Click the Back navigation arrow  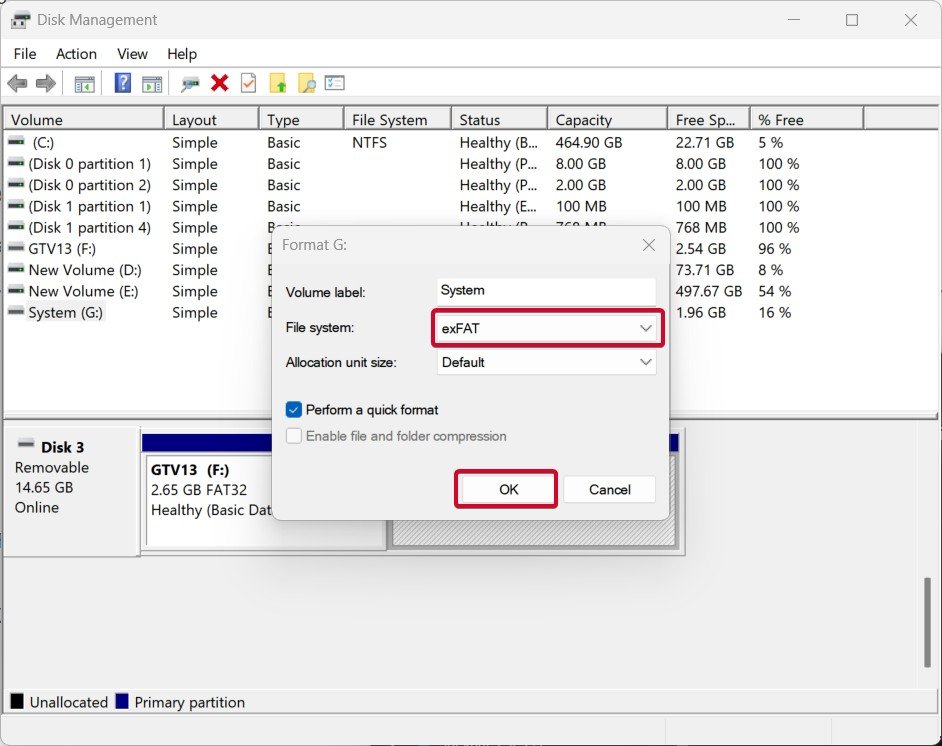coord(17,83)
